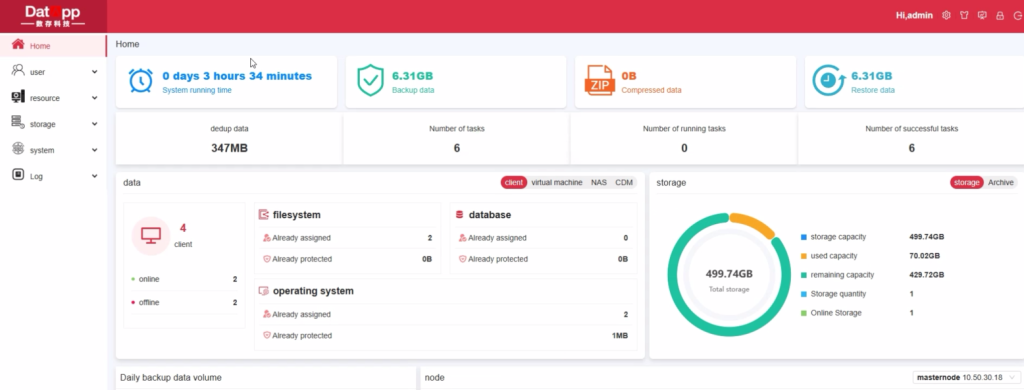Click the monitor screen icon in header

pos(982,16)
